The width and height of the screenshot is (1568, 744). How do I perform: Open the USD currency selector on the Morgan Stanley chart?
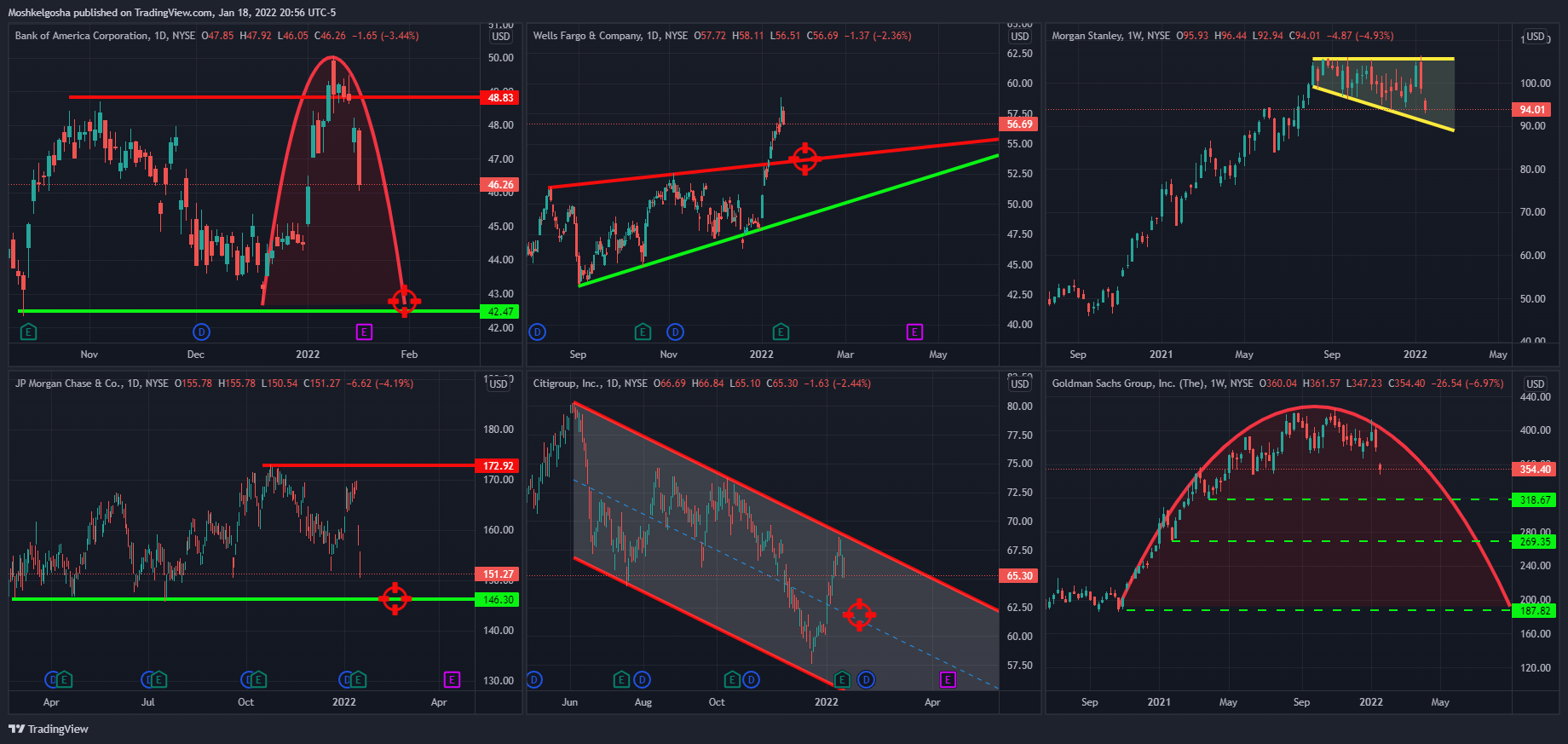click(1536, 37)
